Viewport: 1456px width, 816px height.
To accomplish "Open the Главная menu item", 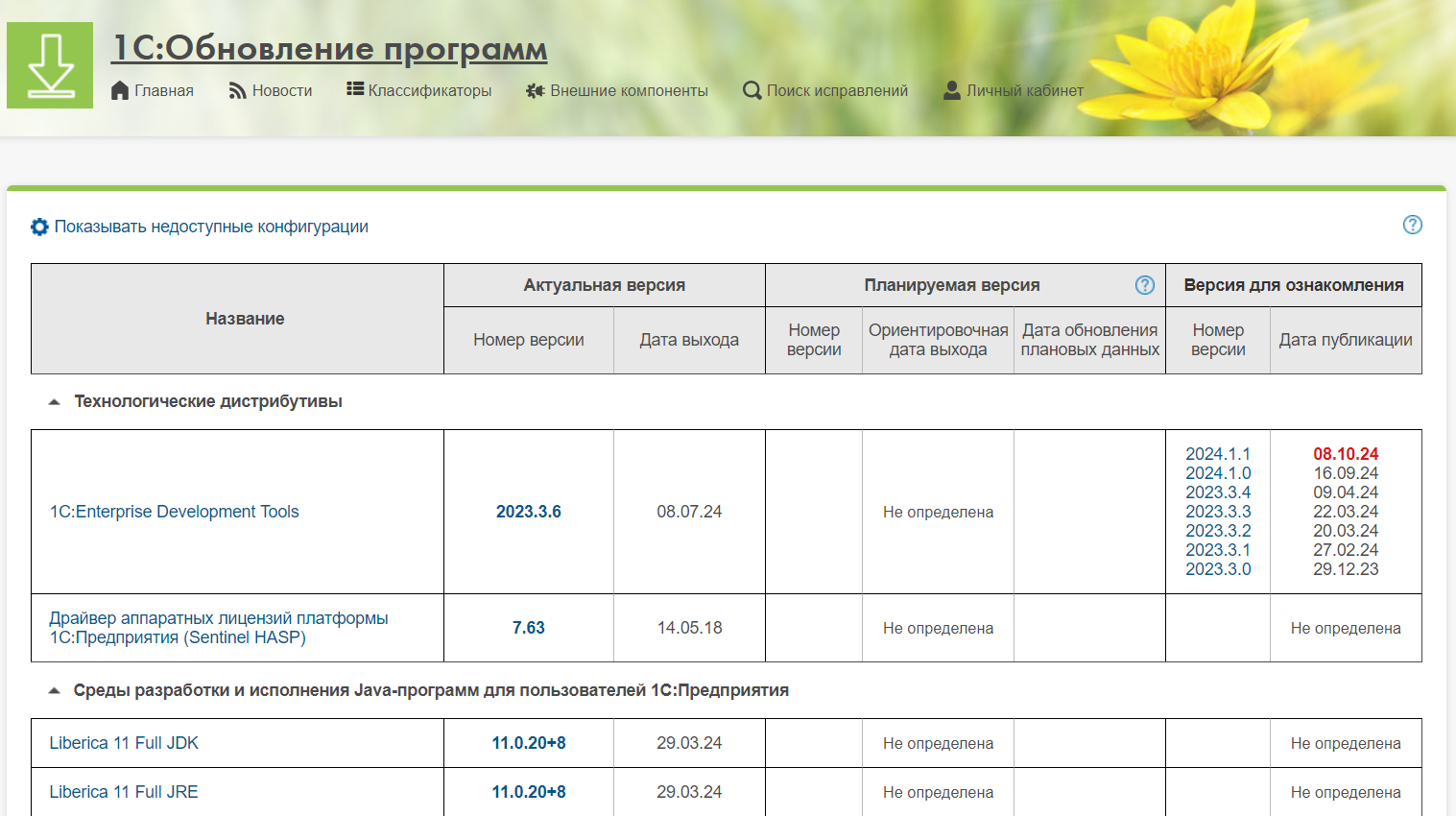I will [x=163, y=90].
